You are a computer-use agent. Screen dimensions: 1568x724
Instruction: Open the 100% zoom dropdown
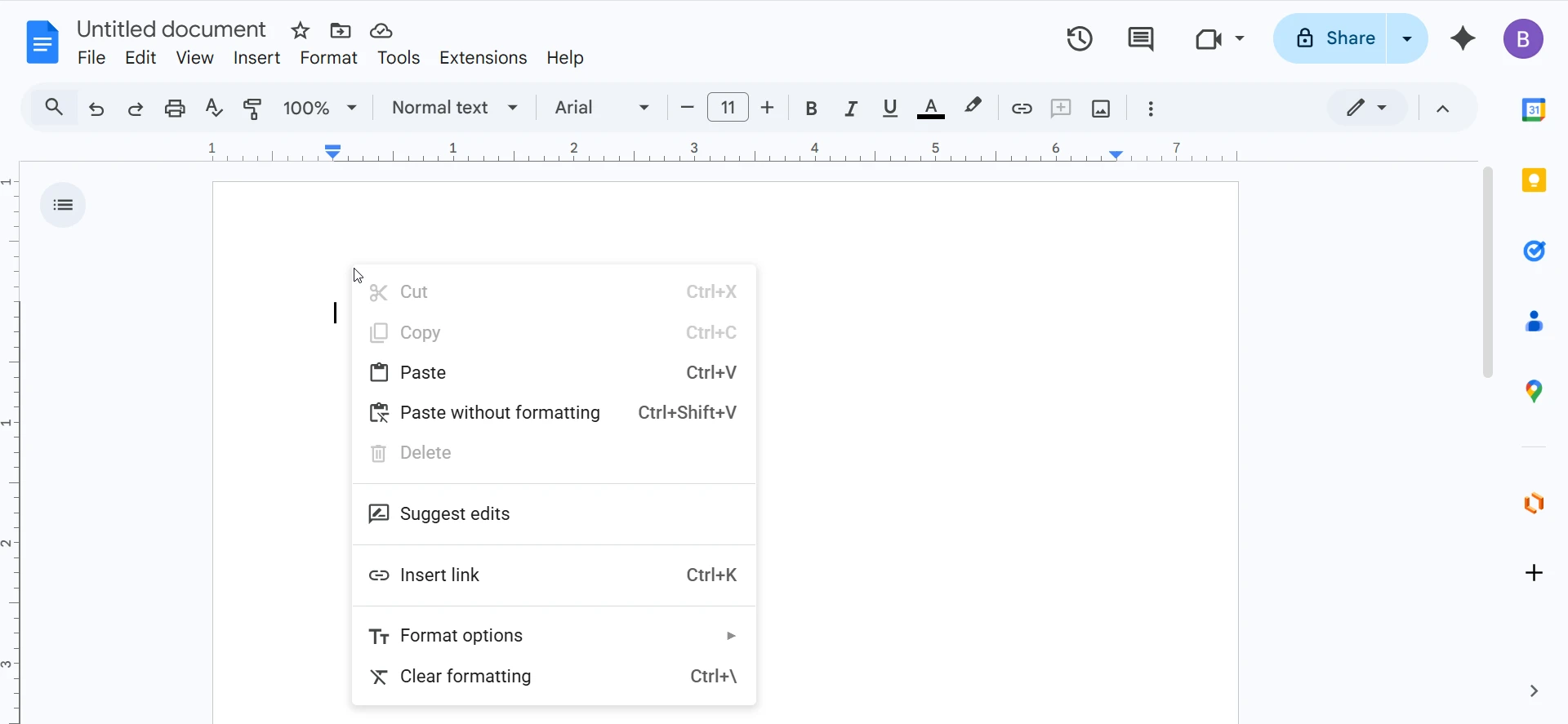click(x=320, y=108)
